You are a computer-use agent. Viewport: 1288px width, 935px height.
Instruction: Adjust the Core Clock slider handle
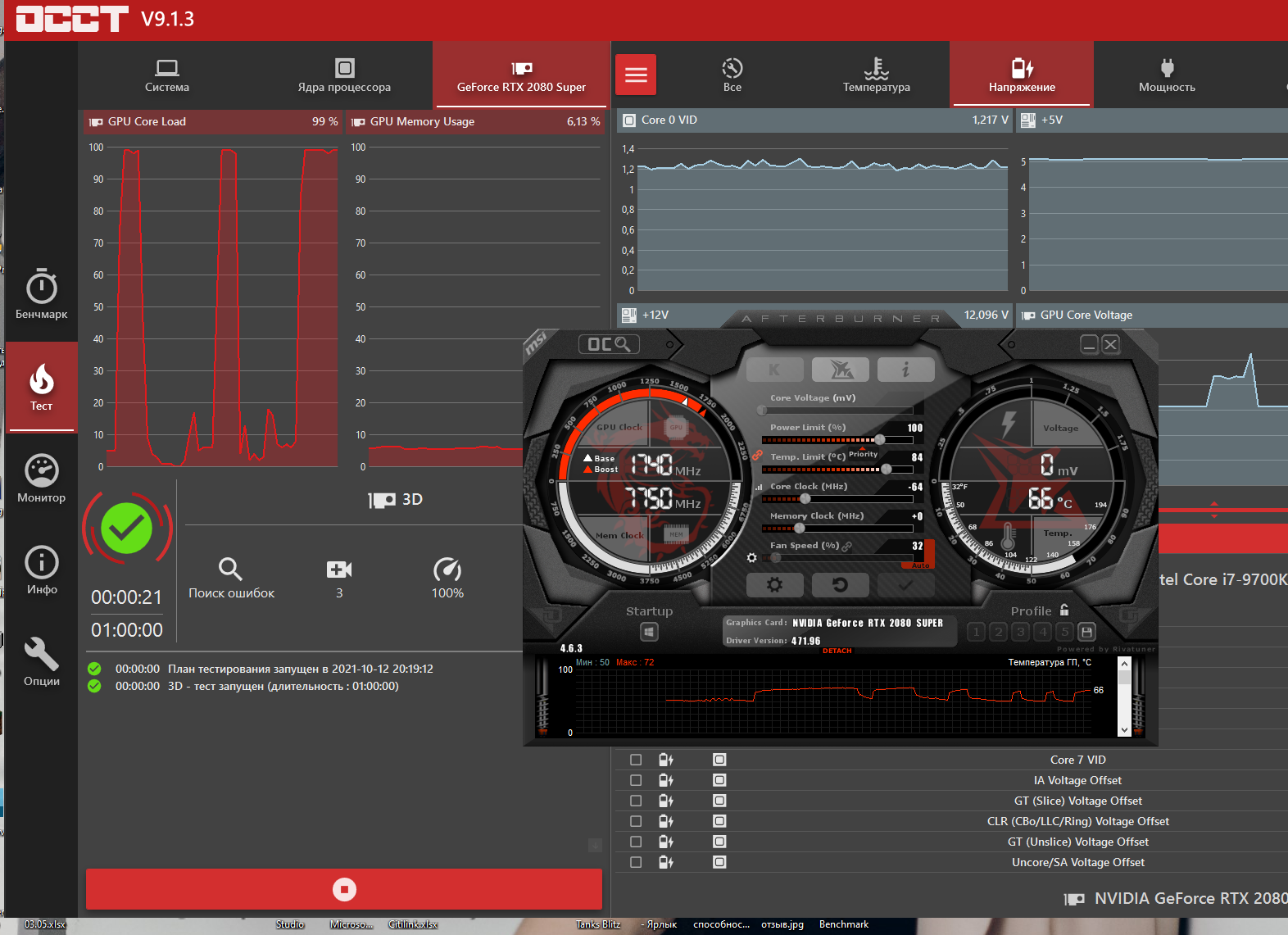click(x=805, y=499)
